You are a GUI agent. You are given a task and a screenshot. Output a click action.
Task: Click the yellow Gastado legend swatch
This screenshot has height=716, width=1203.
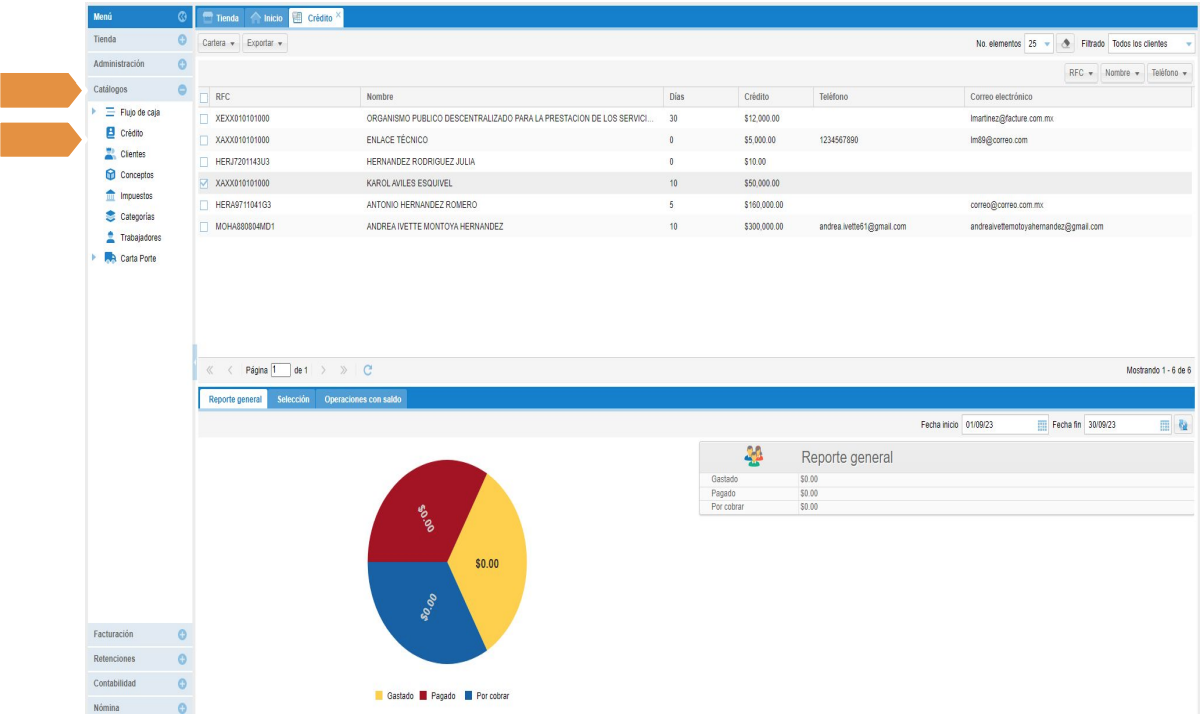[378, 696]
